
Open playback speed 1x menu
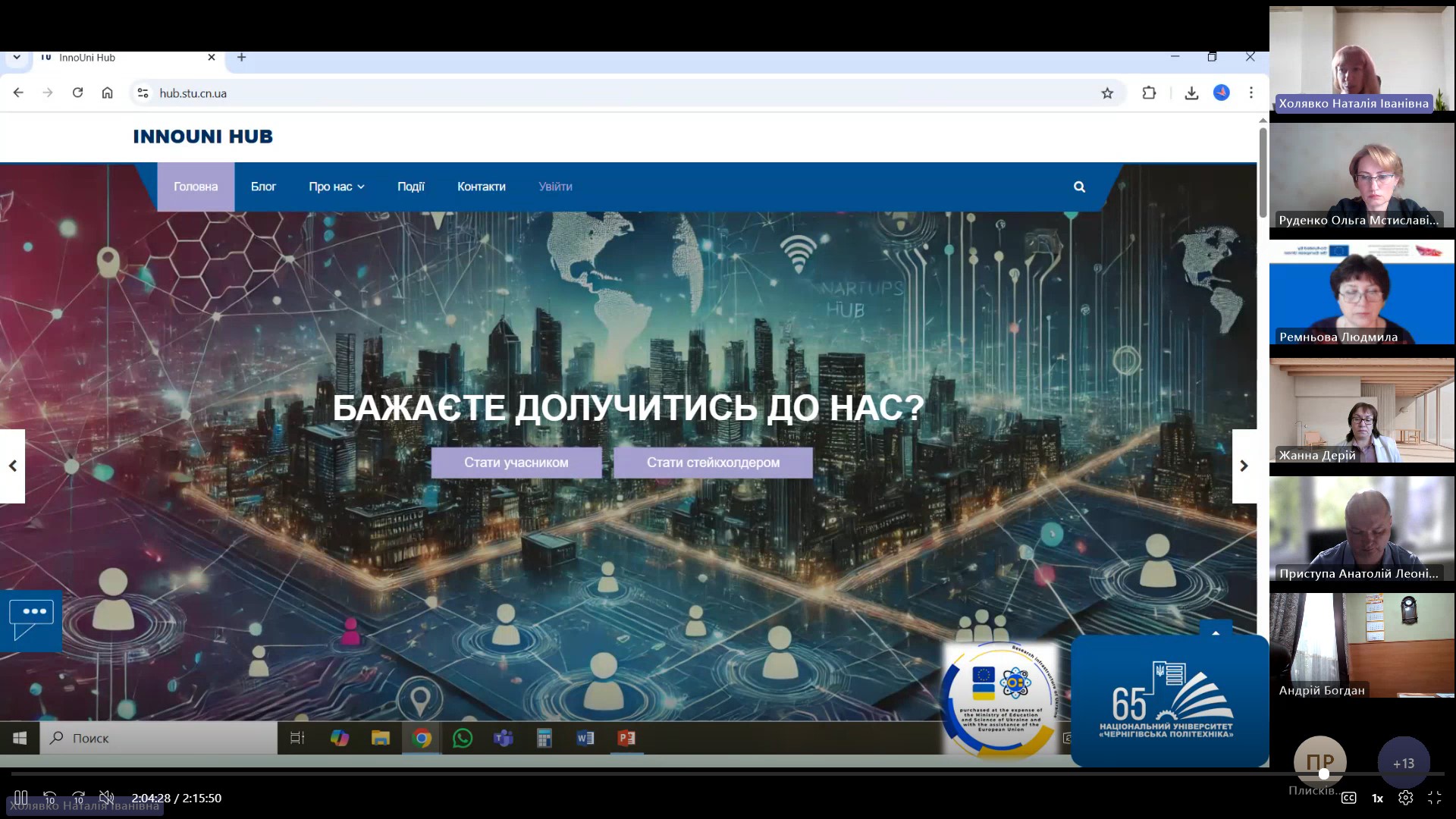point(1377,798)
